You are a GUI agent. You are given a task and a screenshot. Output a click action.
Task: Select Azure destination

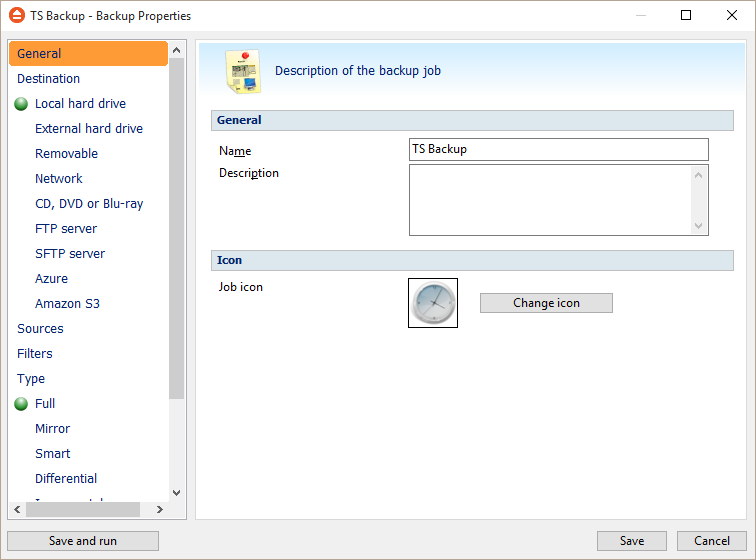(x=52, y=279)
